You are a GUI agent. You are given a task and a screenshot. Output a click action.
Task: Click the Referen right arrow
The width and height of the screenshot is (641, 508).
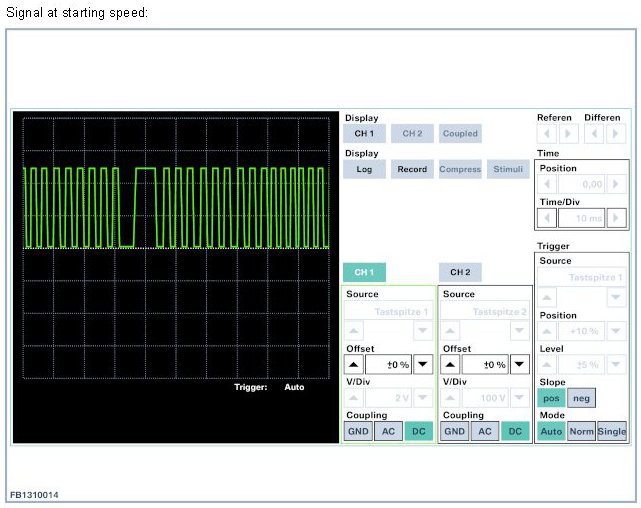pos(568,133)
